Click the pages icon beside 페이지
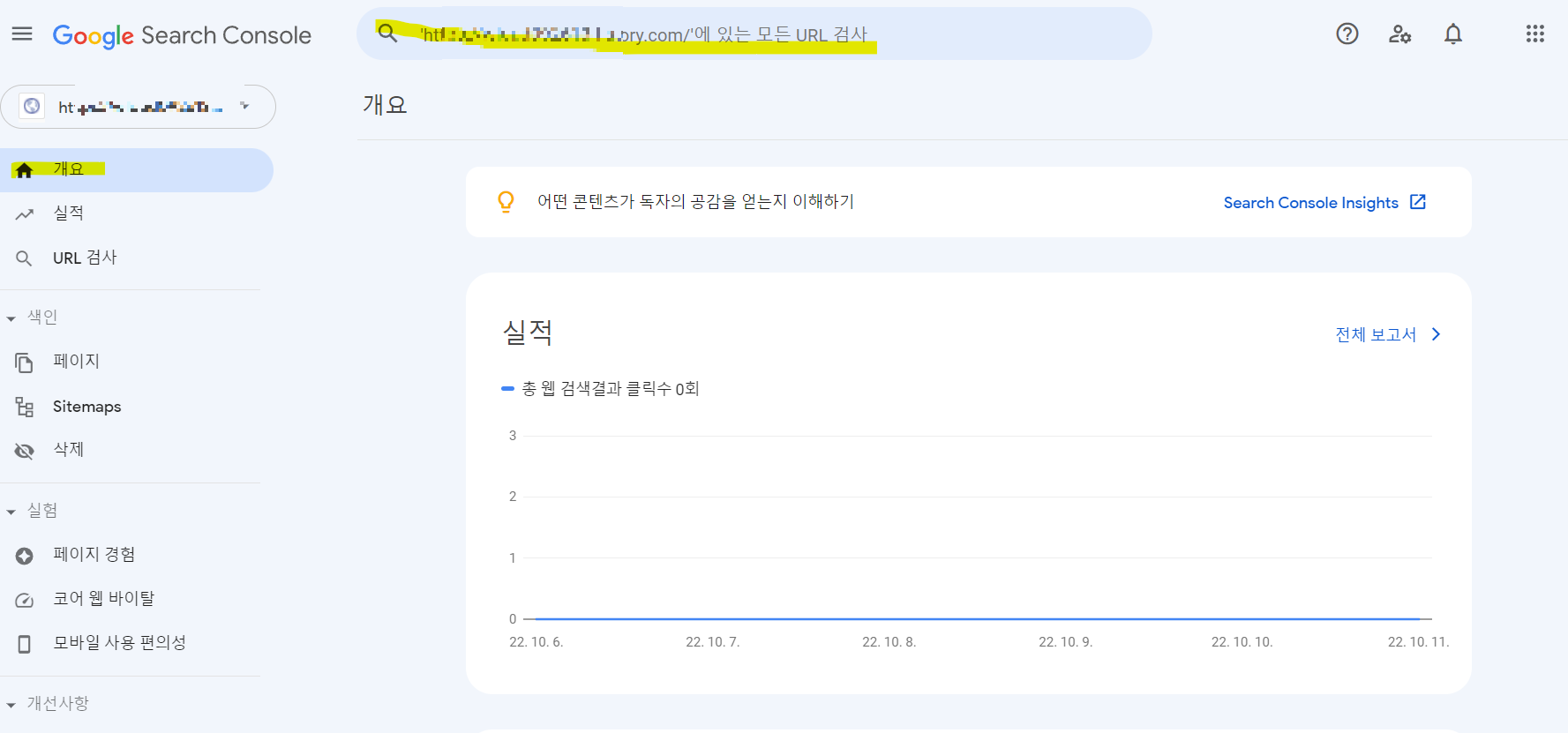Viewport: 1568px width, 733px height. (x=25, y=363)
